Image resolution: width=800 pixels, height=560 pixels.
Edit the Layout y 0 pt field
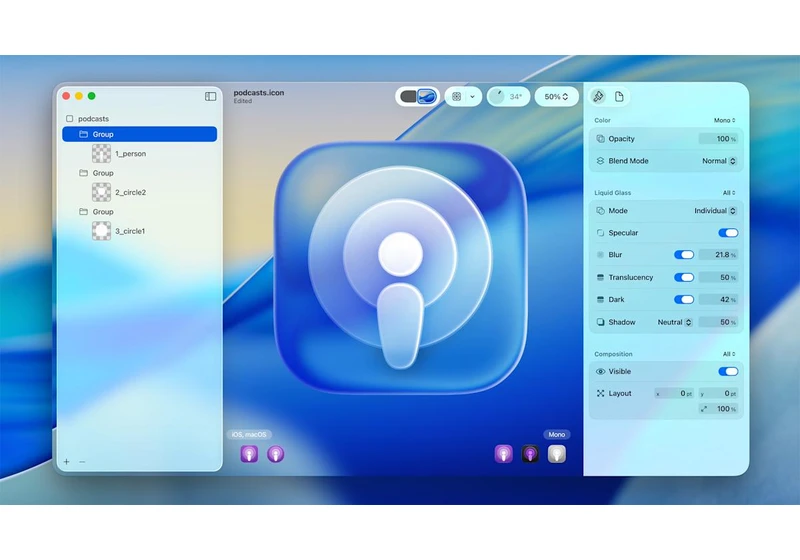(718, 393)
